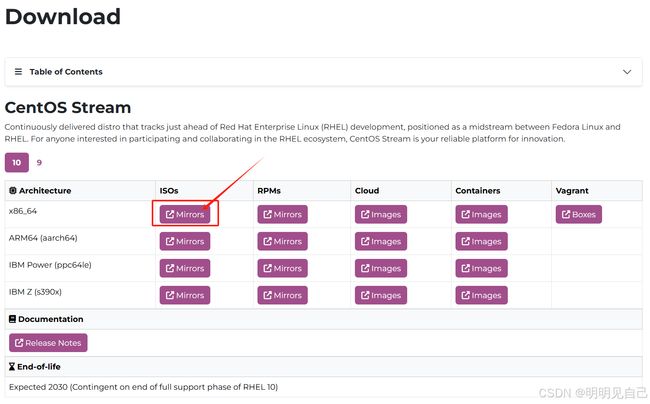Viewport: 650px width, 404px height.
Task: Click external-link icon in x86_64 Cloud Images
Action: pyautogui.click(x=365, y=214)
